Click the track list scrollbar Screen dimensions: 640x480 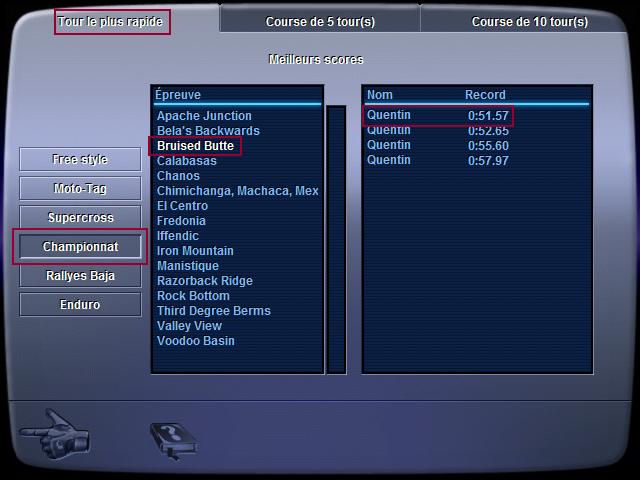336,238
